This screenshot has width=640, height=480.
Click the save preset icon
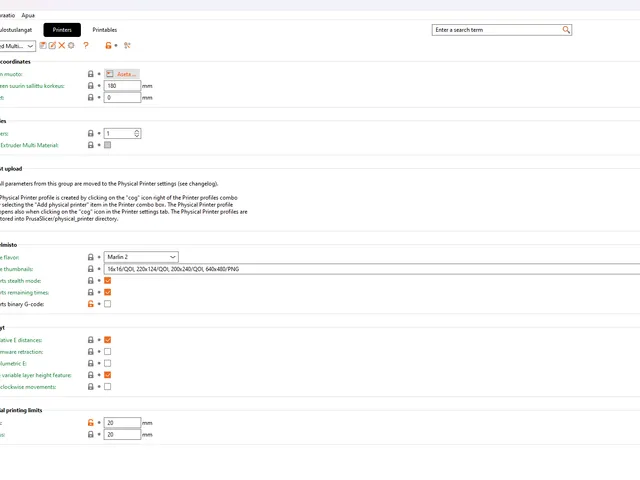coord(43,45)
